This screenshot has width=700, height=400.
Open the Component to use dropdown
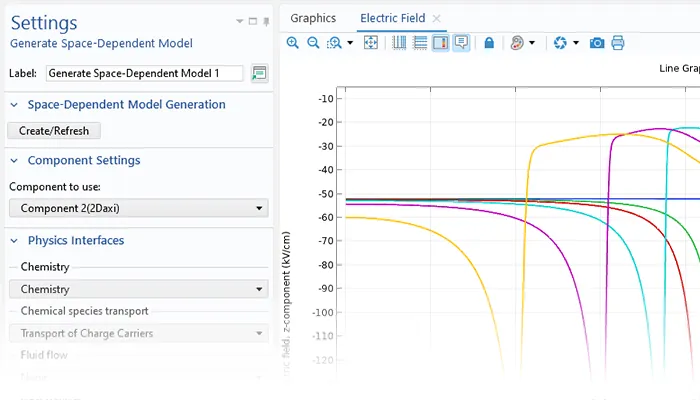pos(138,208)
